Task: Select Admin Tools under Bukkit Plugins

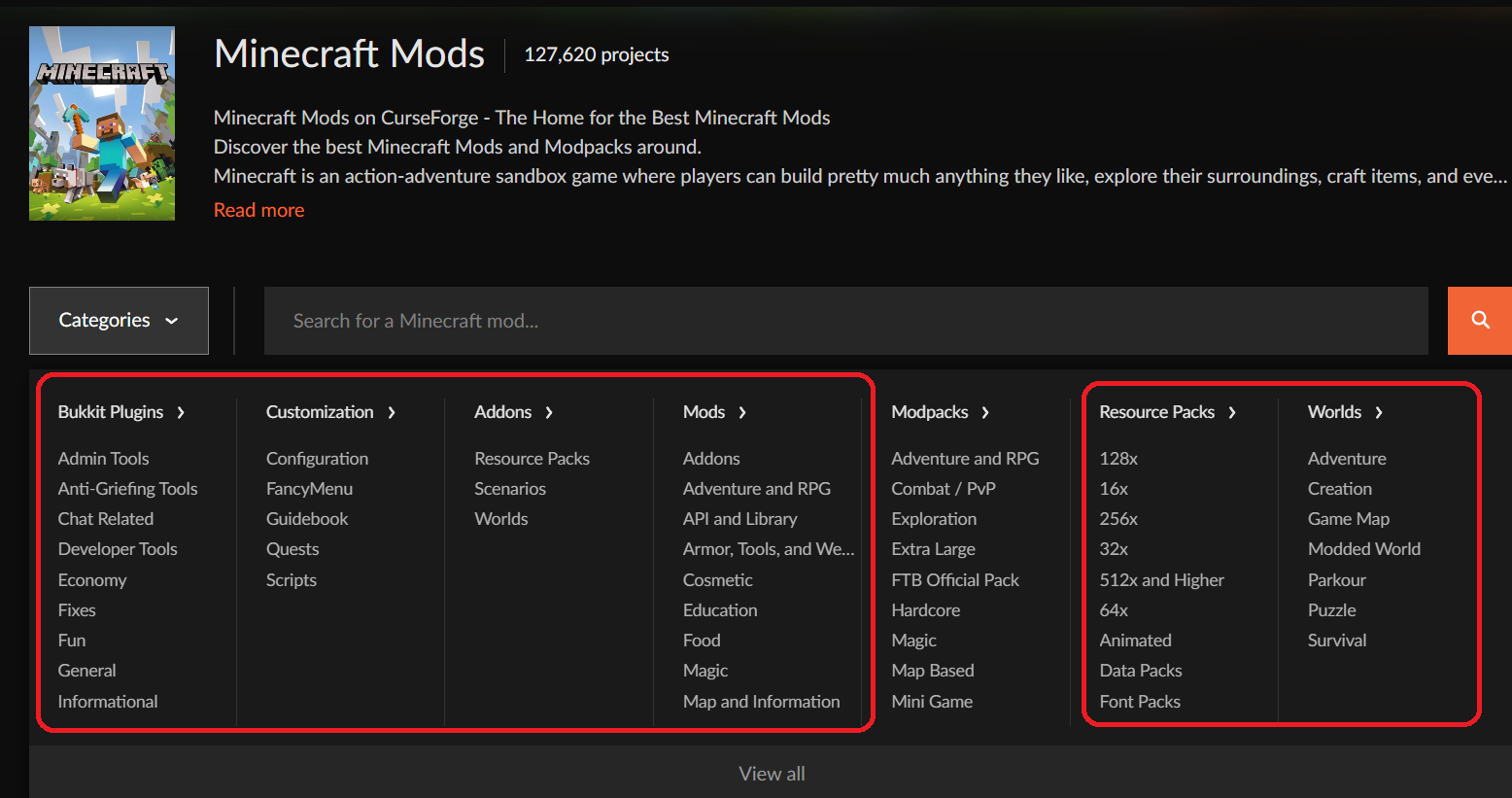Action: [x=103, y=458]
